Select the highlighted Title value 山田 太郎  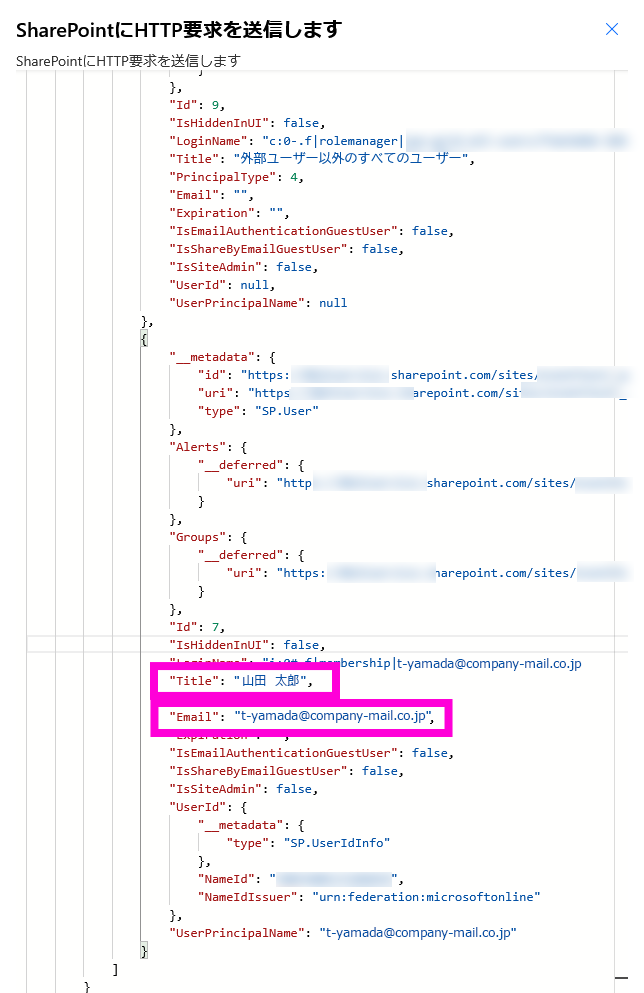(x=273, y=682)
